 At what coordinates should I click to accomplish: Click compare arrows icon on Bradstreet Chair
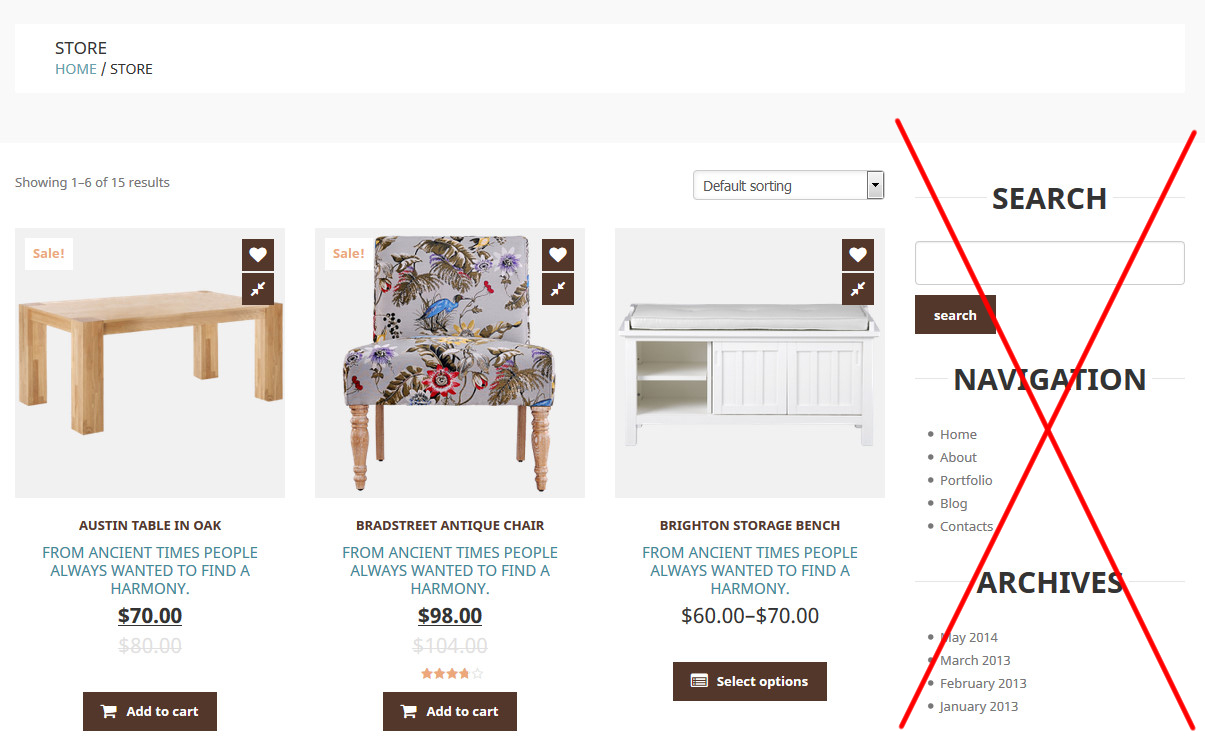tap(558, 289)
